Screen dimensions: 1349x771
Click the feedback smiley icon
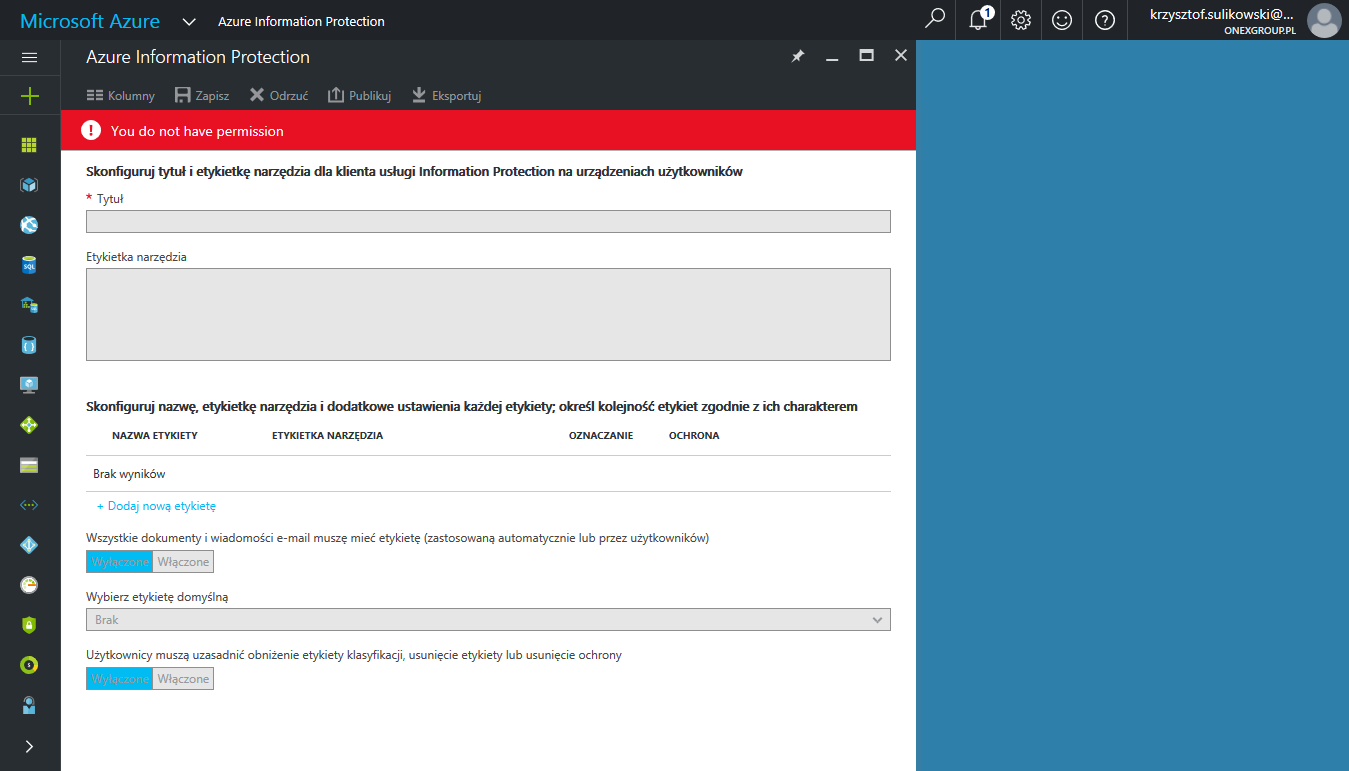tap(1062, 20)
